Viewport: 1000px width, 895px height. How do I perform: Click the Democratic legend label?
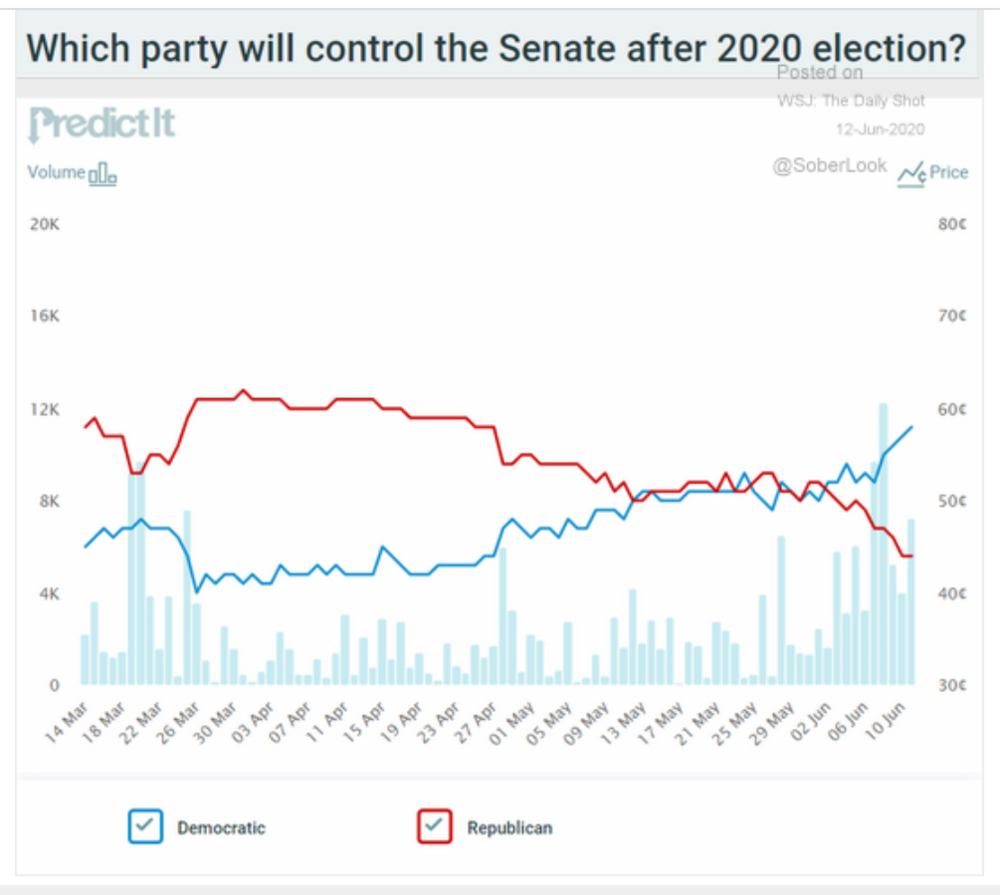[x=221, y=828]
